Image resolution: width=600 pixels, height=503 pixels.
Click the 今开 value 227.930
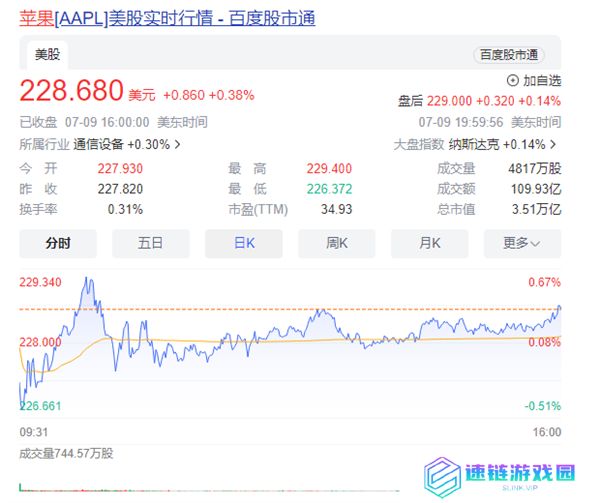click(120, 168)
